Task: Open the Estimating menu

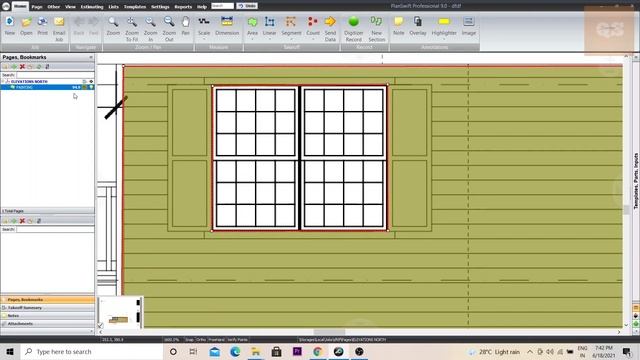Action: point(92,7)
